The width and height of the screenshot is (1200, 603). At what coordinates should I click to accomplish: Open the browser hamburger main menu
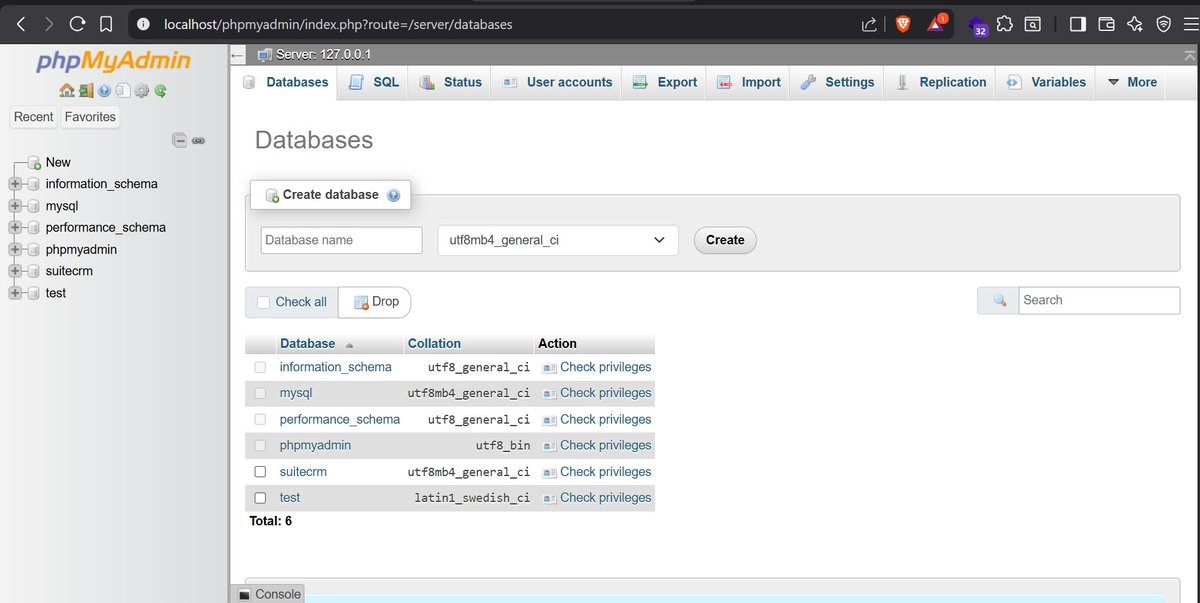pos(1190,24)
